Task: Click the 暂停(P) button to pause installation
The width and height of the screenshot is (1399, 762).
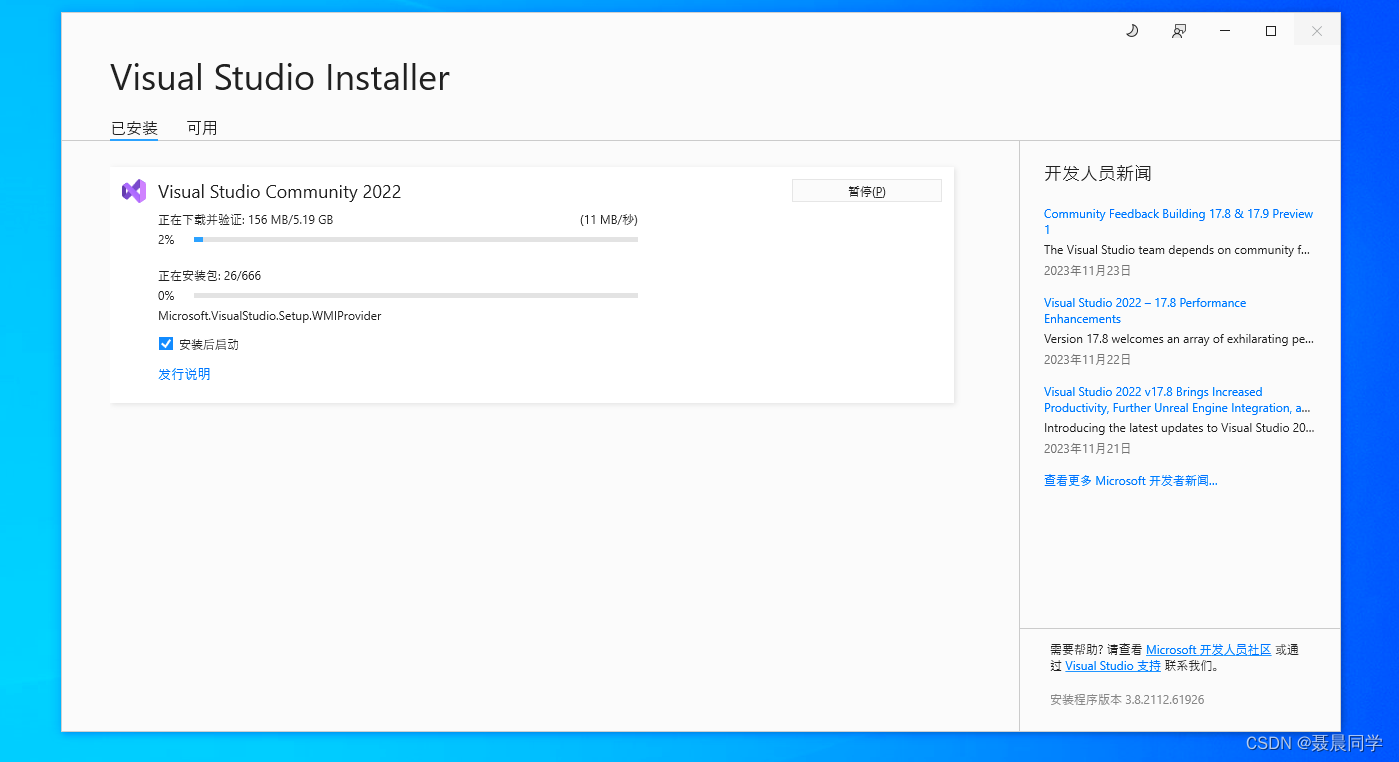Action: tap(866, 190)
